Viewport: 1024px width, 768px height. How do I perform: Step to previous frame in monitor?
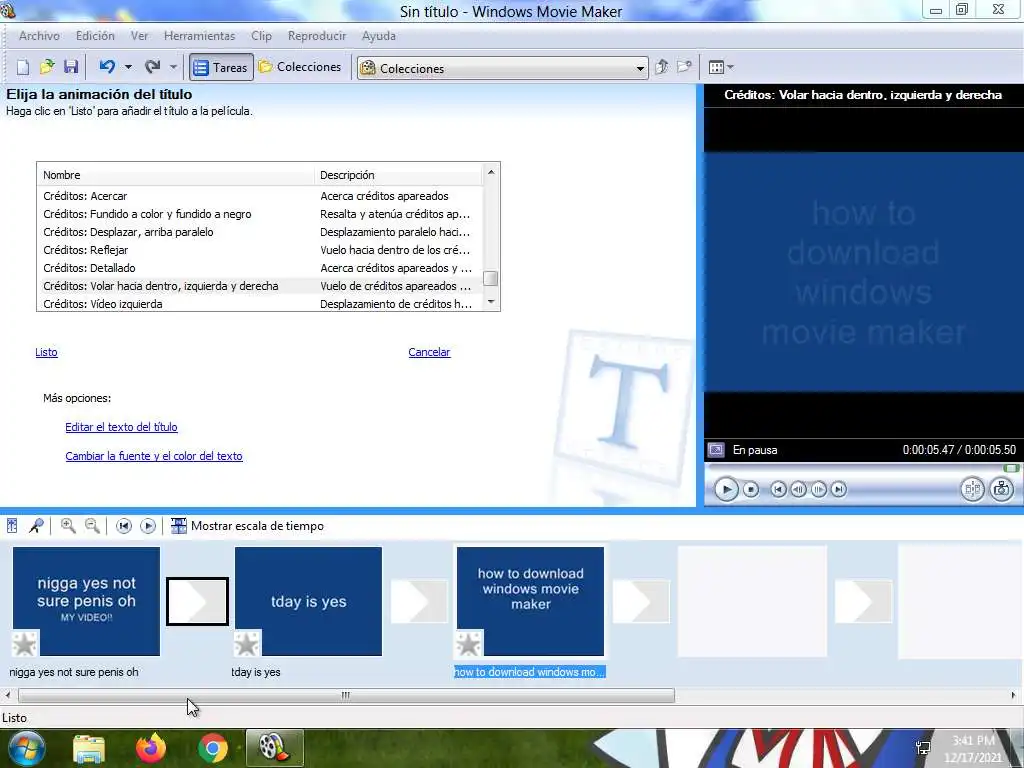pos(798,489)
